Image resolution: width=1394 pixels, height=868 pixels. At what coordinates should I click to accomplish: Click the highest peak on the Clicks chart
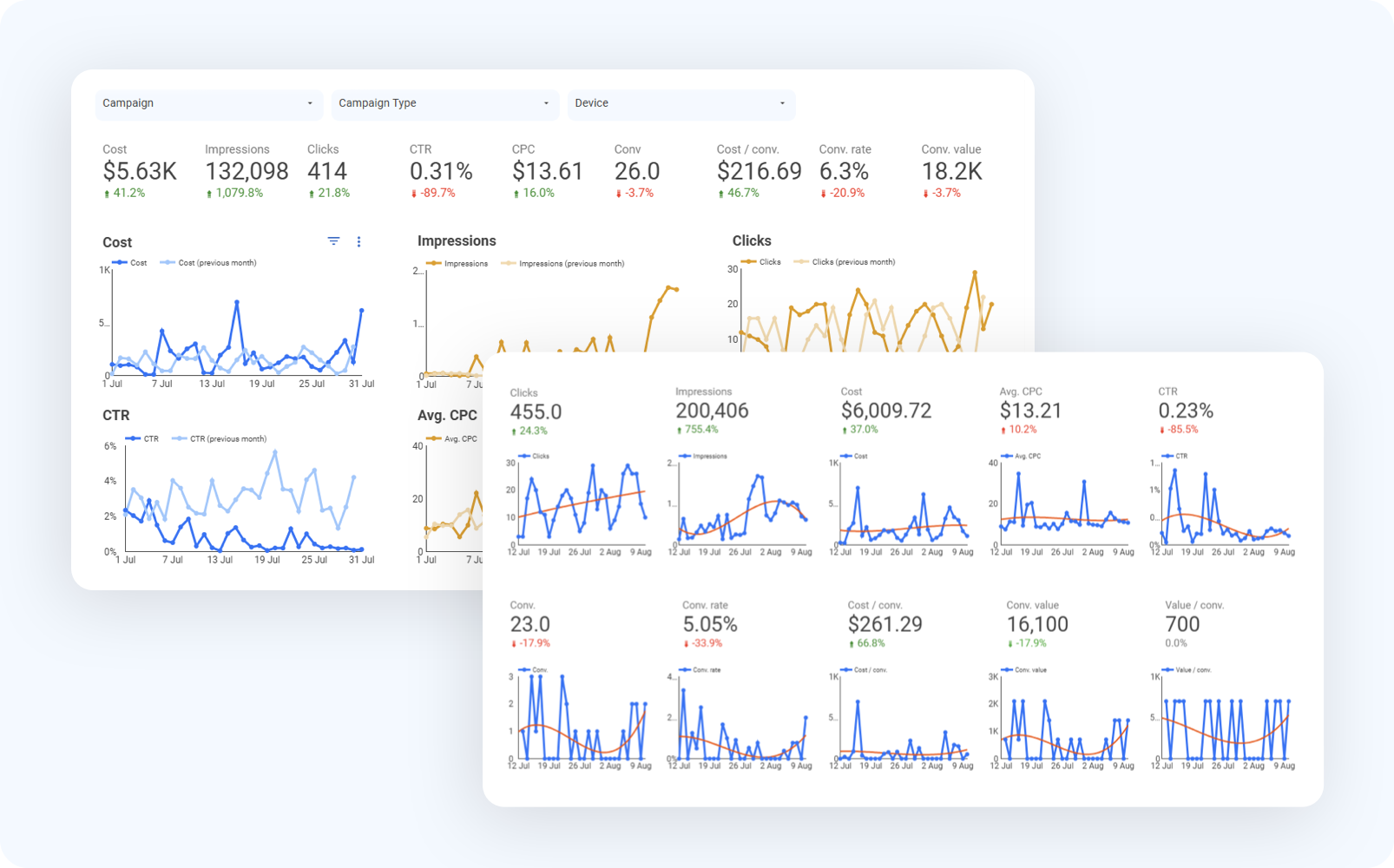[x=974, y=272]
